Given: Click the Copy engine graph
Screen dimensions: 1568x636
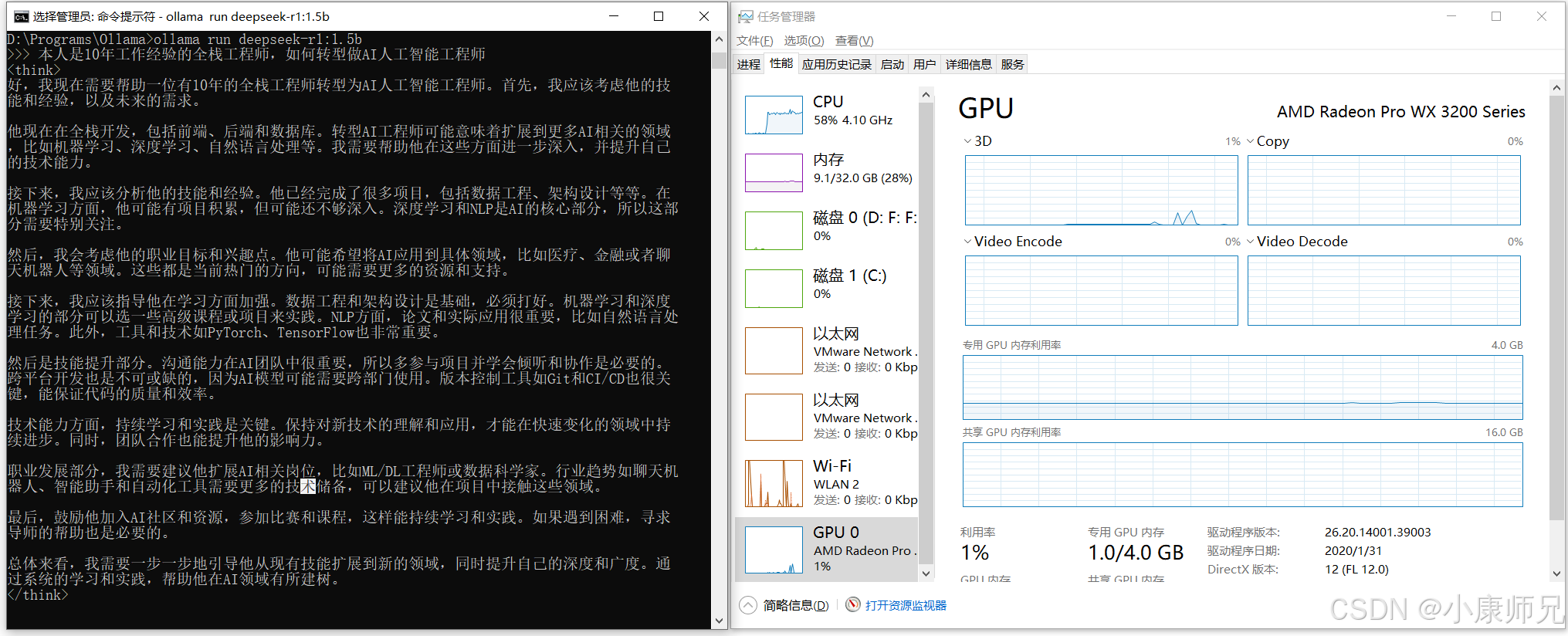Looking at the screenshot, I should (1383, 190).
